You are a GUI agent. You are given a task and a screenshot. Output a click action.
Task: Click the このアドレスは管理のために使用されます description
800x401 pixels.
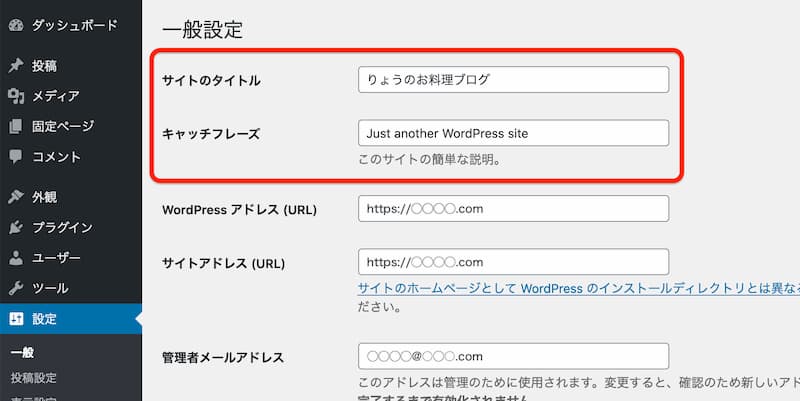579,383
